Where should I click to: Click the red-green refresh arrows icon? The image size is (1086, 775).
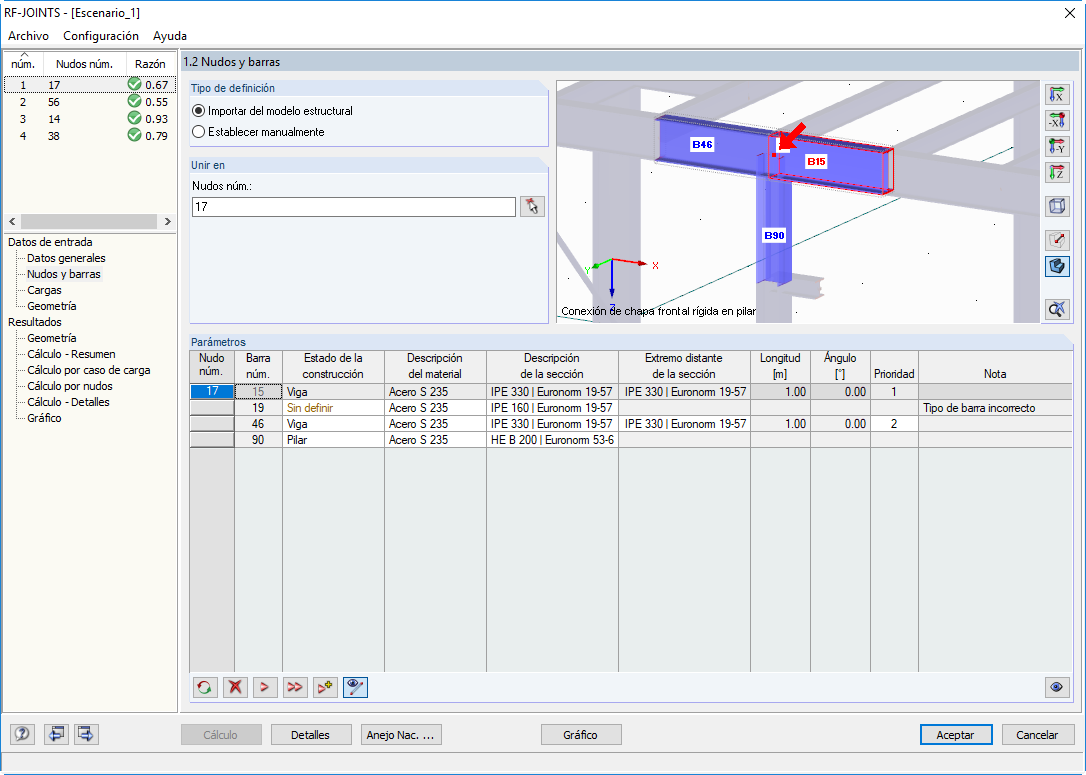pos(205,687)
